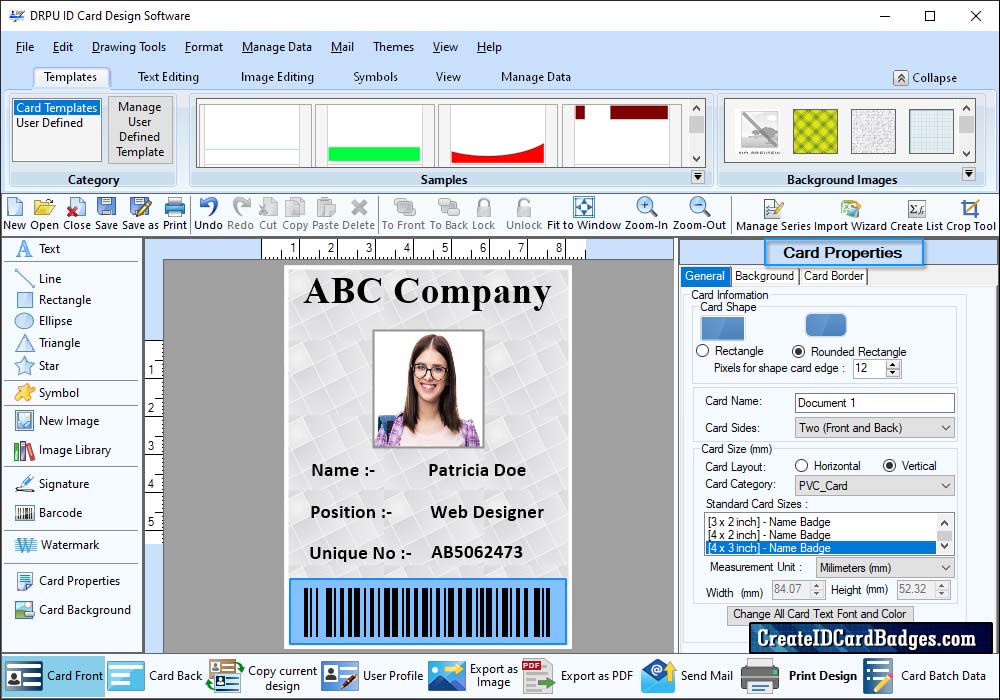The width and height of the screenshot is (1000, 700).
Task: Add a Signature to the card
Action: click(52, 484)
